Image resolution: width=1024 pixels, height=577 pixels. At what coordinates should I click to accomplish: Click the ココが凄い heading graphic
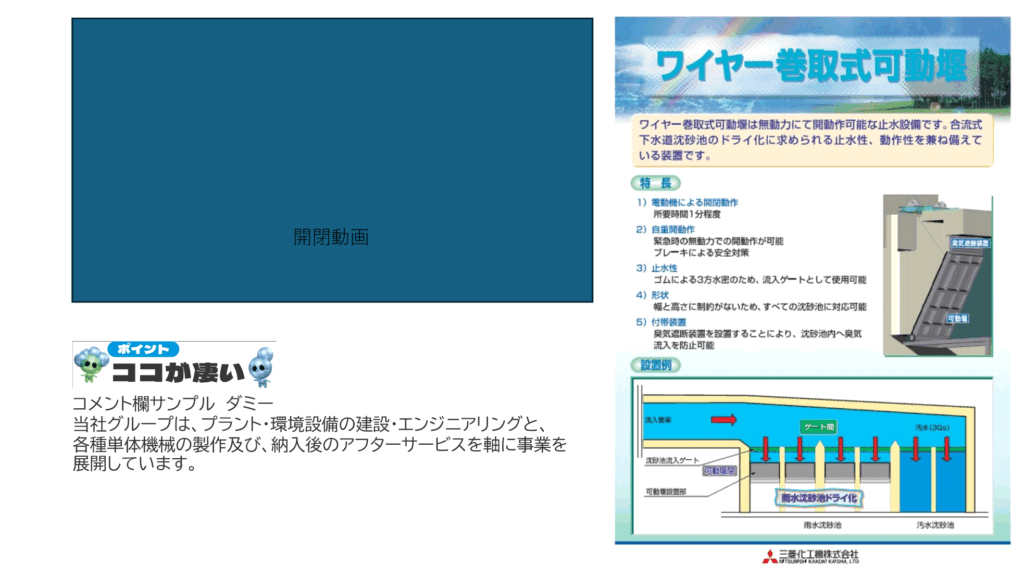point(178,372)
